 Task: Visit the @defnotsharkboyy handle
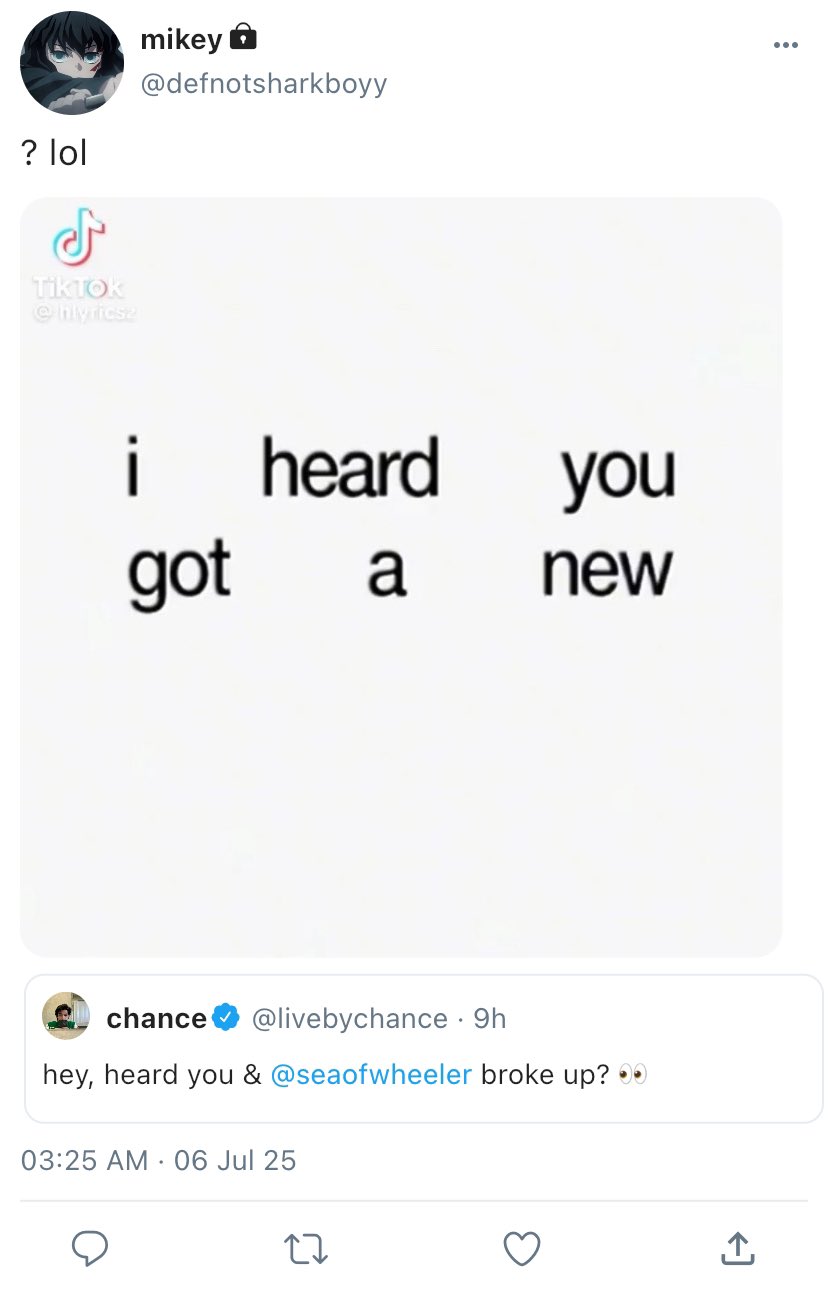tap(263, 84)
